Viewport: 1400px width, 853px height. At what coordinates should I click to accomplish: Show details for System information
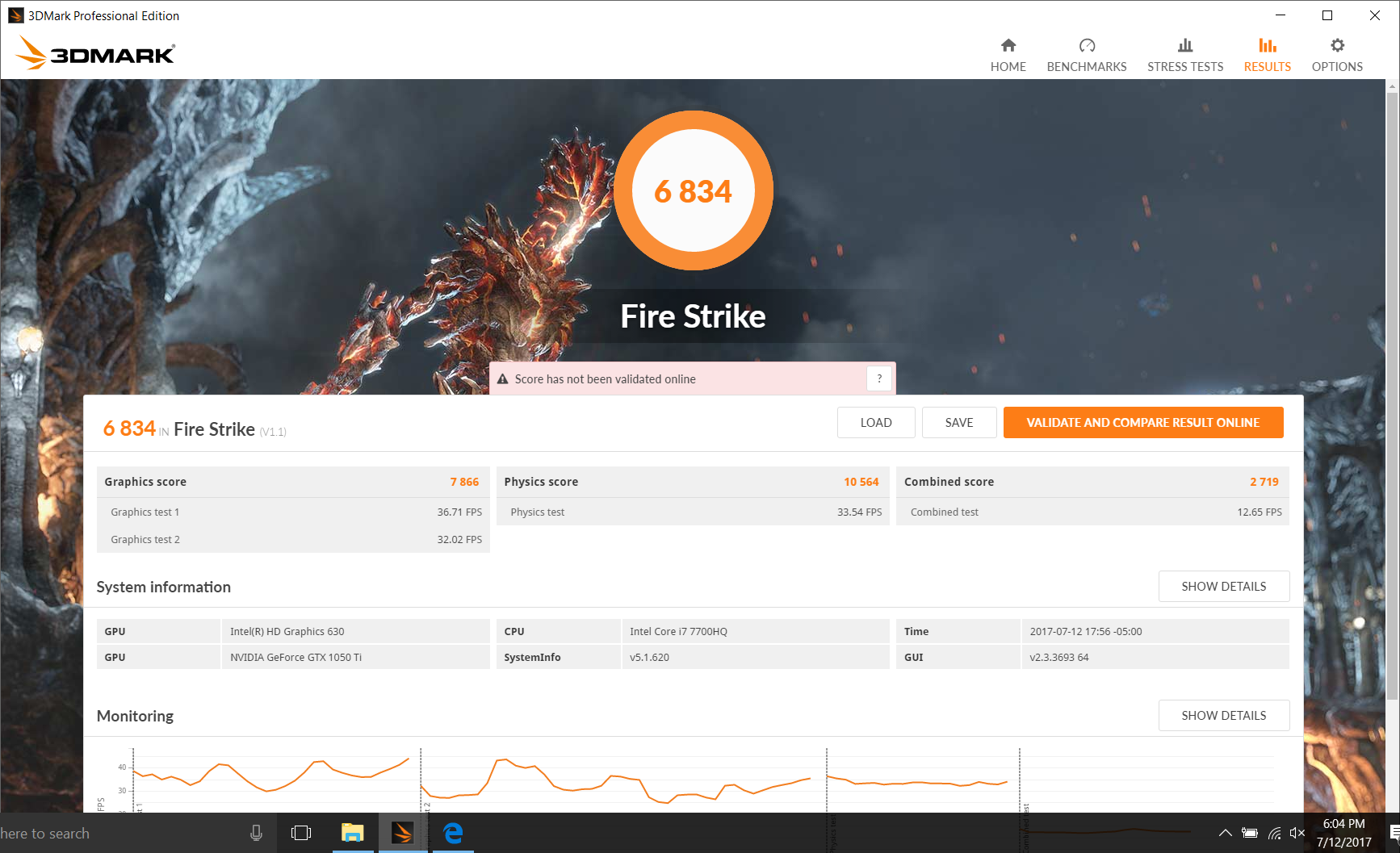[x=1224, y=587]
